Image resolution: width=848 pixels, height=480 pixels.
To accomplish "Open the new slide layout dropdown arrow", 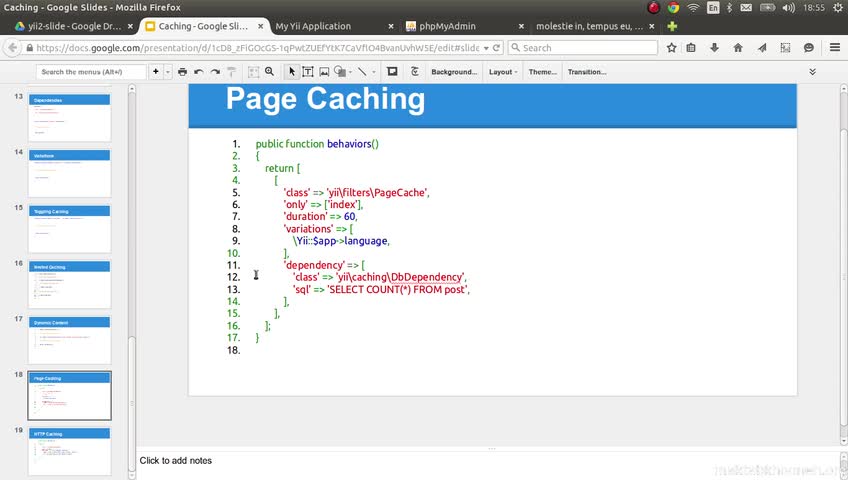I will tap(168, 71).
